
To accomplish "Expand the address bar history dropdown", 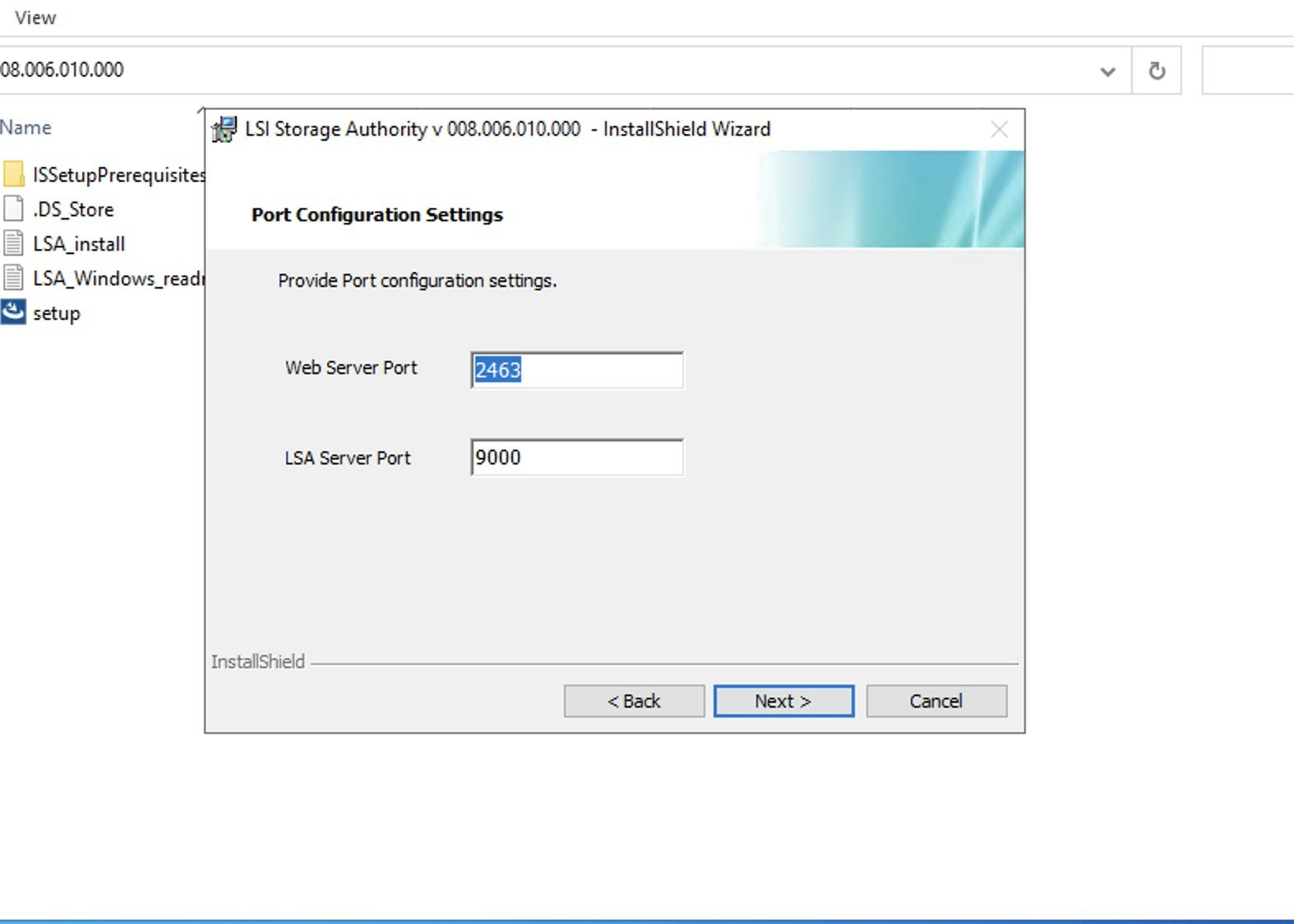I will point(1107,71).
